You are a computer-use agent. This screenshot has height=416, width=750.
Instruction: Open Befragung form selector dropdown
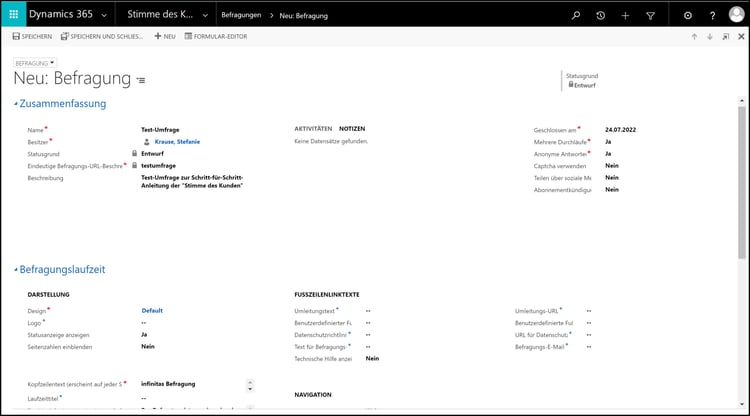click(35, 63)
